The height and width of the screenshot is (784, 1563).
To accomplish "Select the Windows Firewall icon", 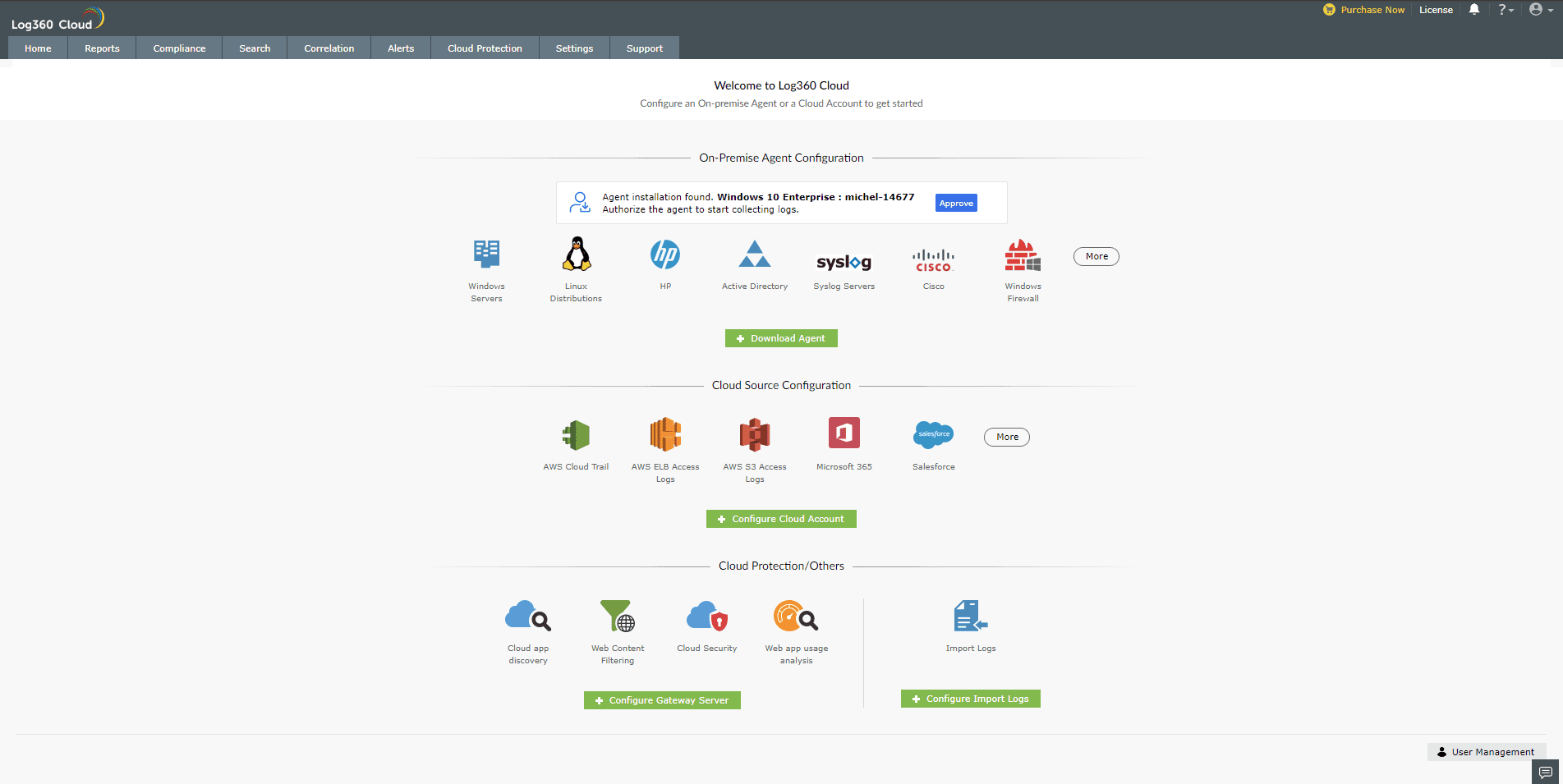I will (1023, 255).
